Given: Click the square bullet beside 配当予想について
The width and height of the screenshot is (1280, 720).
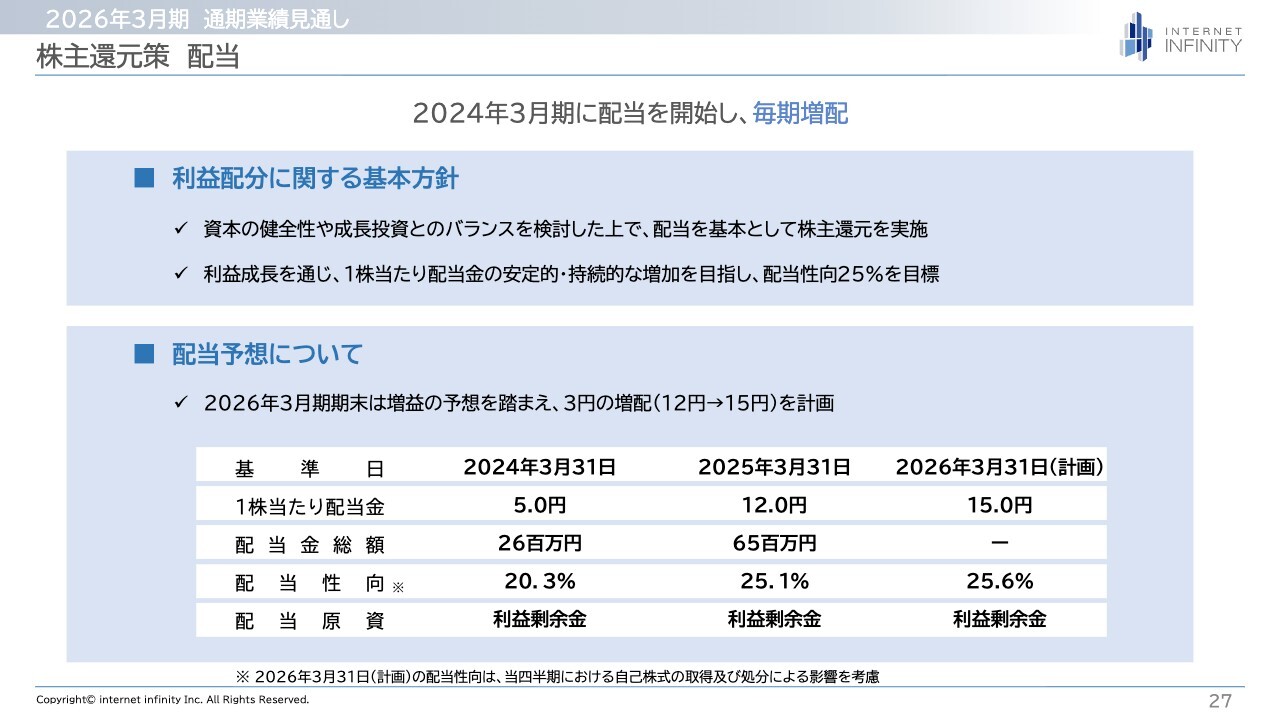Looking at the screenshot, I should 145,354.
